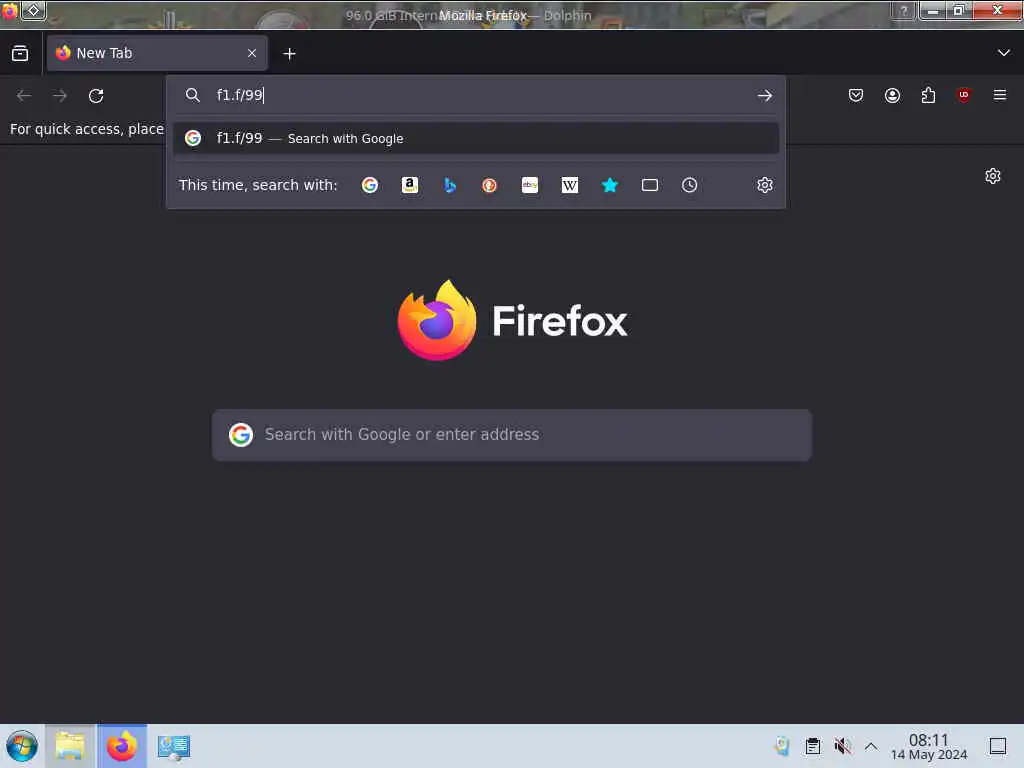Open the Firefox application hamburger menu

click(x=1000, y=95)
